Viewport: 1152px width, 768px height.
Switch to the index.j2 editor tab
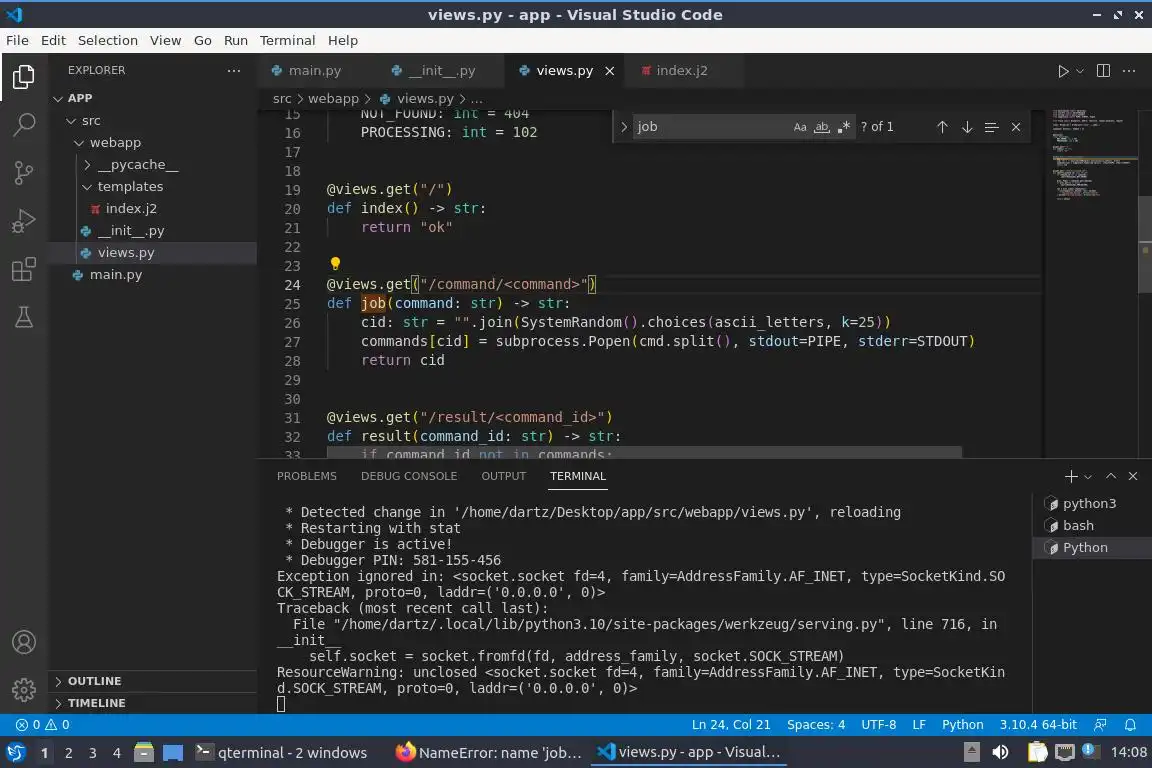(x=682, y=71)
